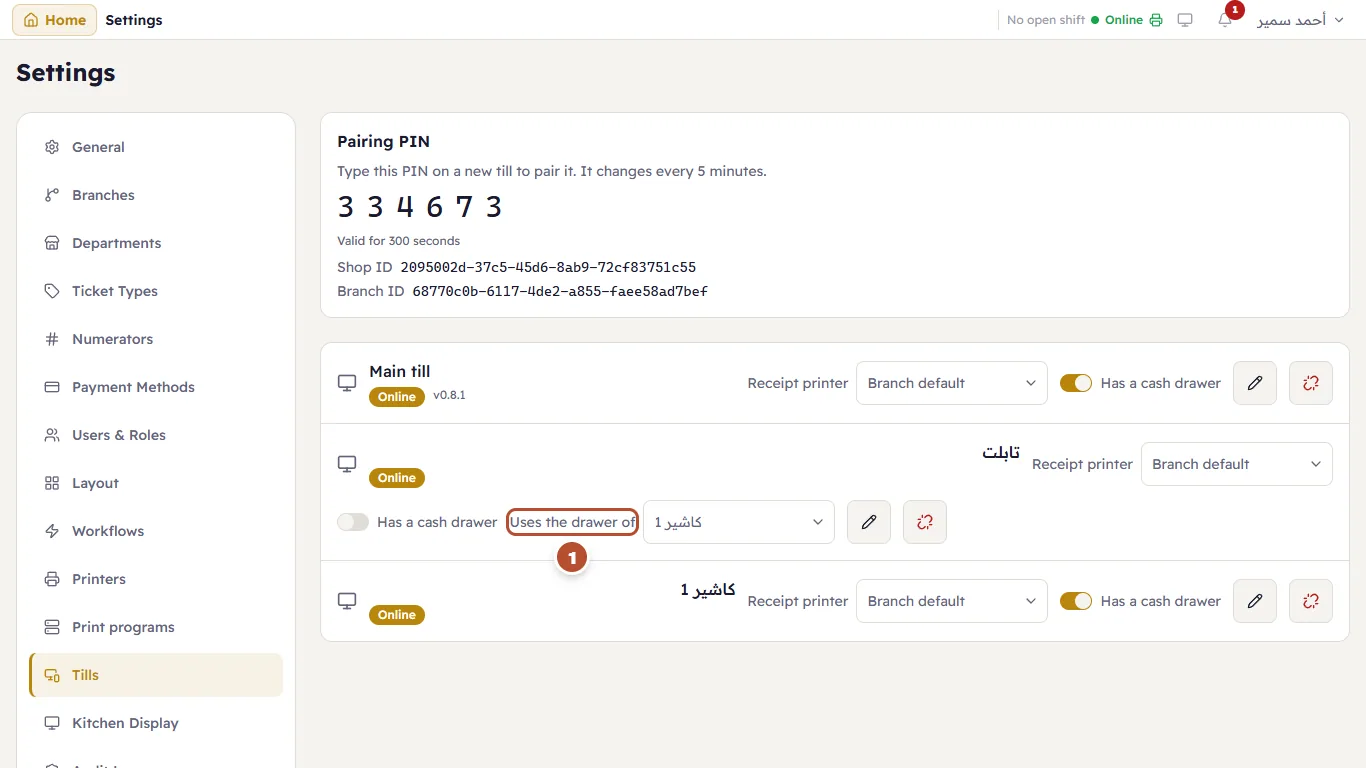
Task: Toggle Main till cash drawer switch
Action: pyautogui.click(x=1076, y=383)
